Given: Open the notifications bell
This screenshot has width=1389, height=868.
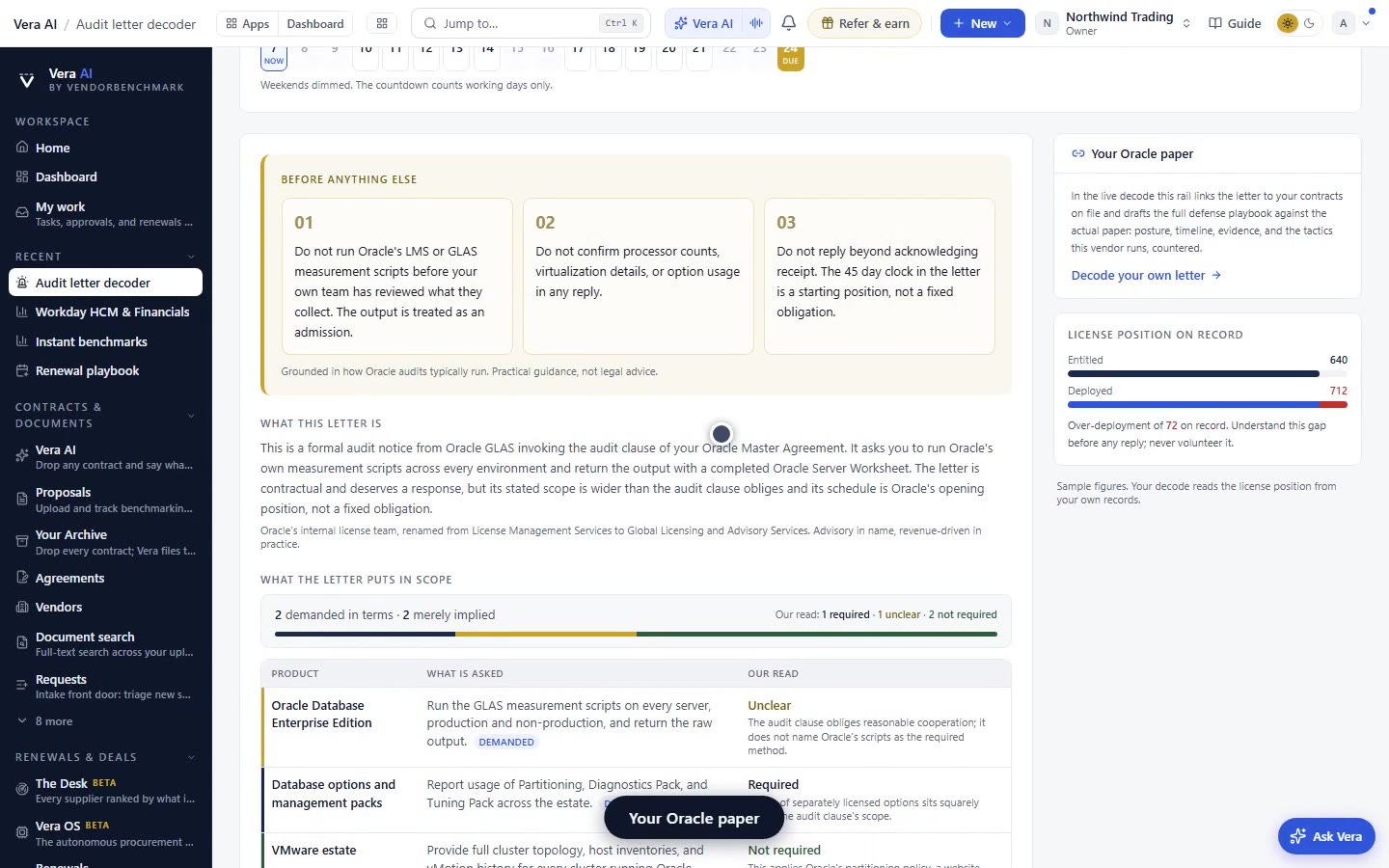Looking at the screenshot, I should tap(789, 23).
